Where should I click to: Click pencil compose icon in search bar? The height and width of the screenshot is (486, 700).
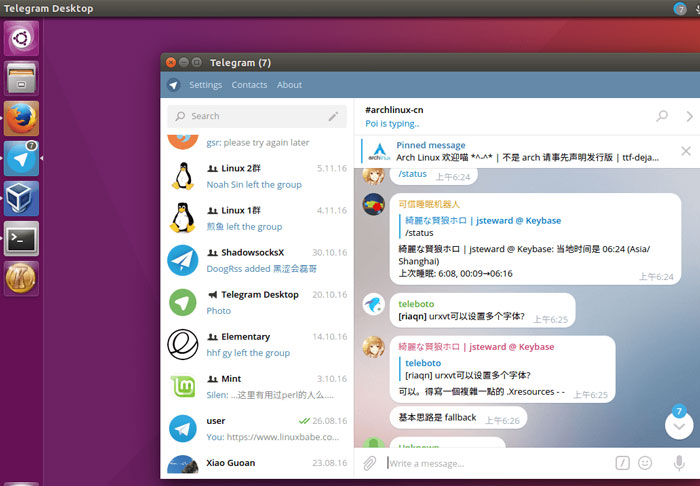333,116
